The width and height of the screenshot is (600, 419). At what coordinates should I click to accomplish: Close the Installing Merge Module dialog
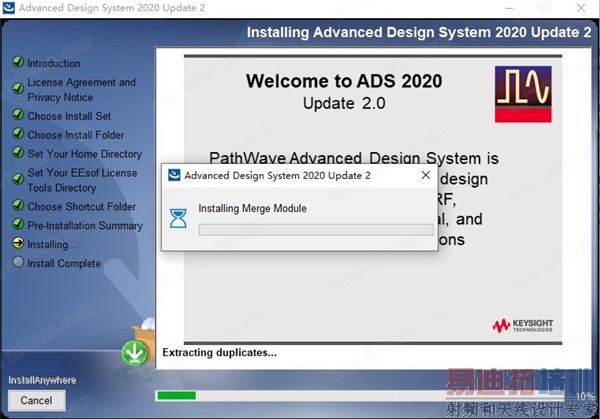[x=426, y=175]
